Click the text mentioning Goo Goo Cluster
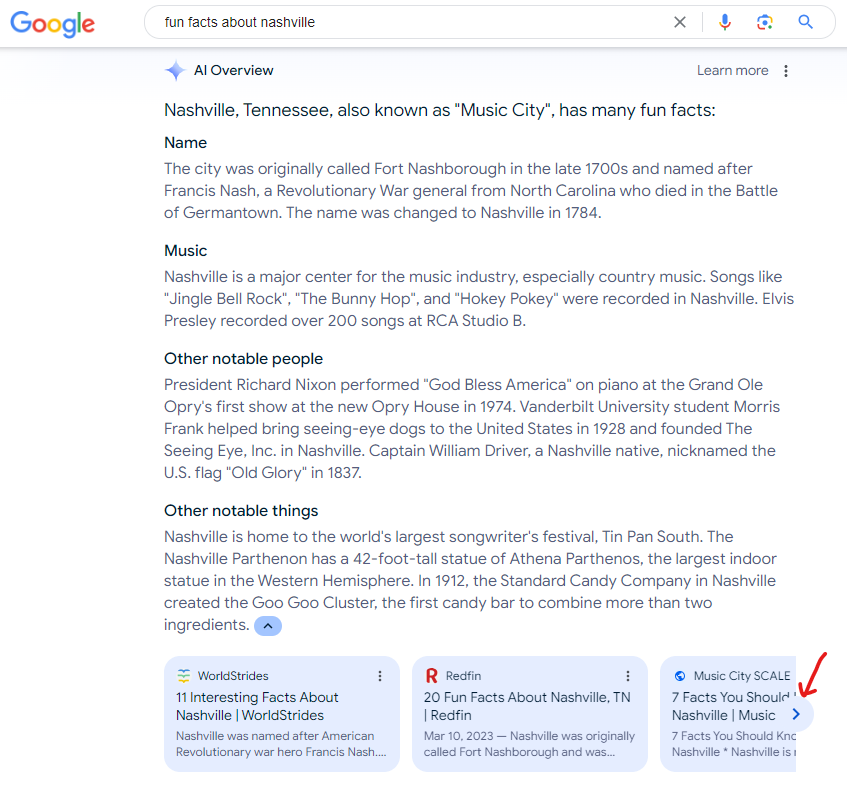The image size is (847, 790). pyautogui.click(x=470, y=581)
